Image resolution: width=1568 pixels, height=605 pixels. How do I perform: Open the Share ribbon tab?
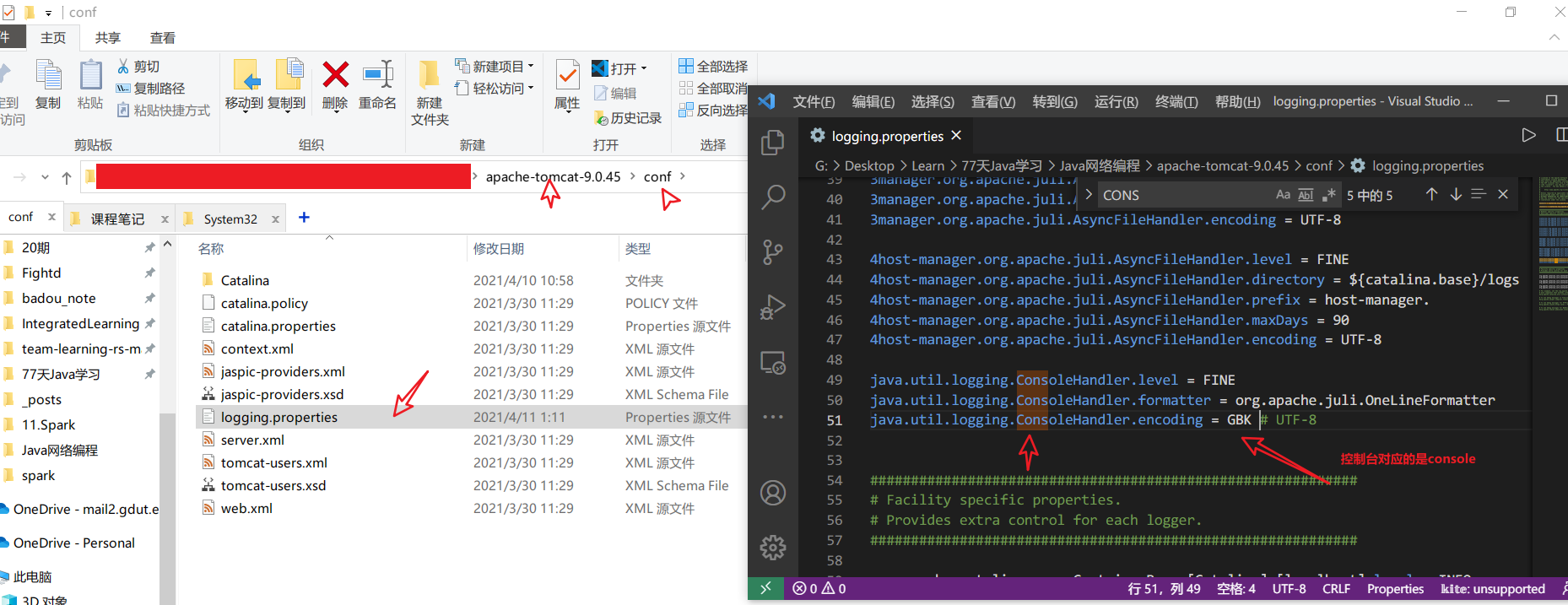coord(107,38)
